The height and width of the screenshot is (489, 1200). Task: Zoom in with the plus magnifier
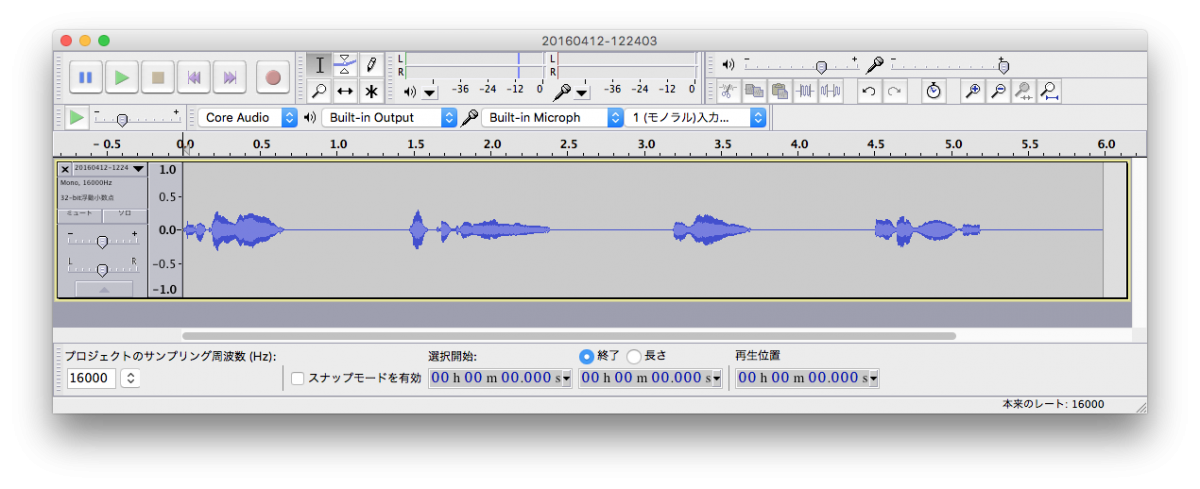click(972, 91)
